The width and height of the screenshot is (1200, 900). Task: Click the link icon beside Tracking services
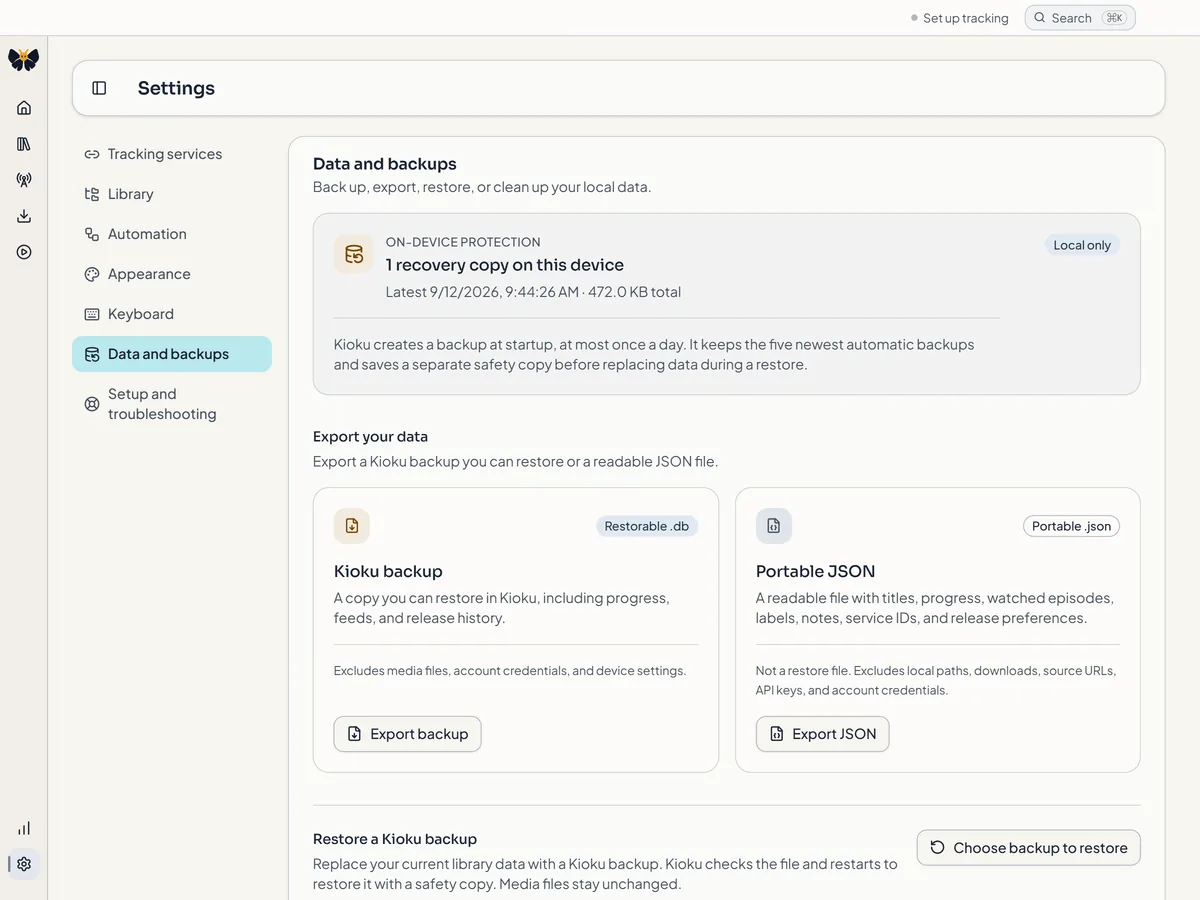coord(92,154)
